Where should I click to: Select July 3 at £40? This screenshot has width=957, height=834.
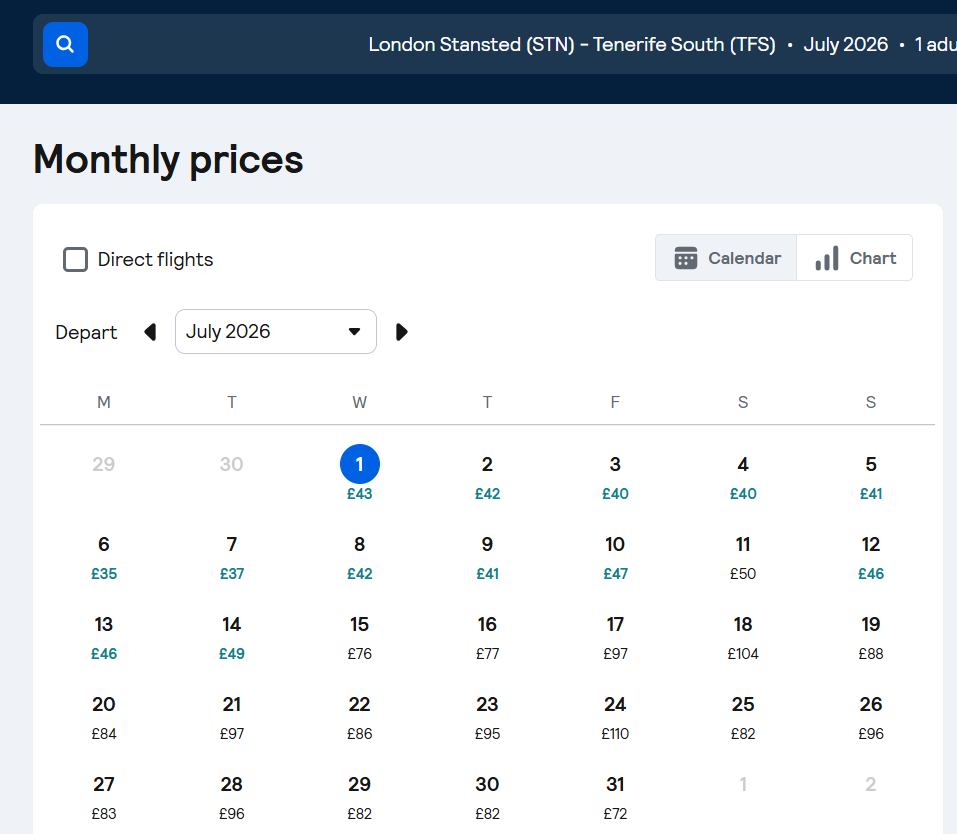click(x=615, y=476)
